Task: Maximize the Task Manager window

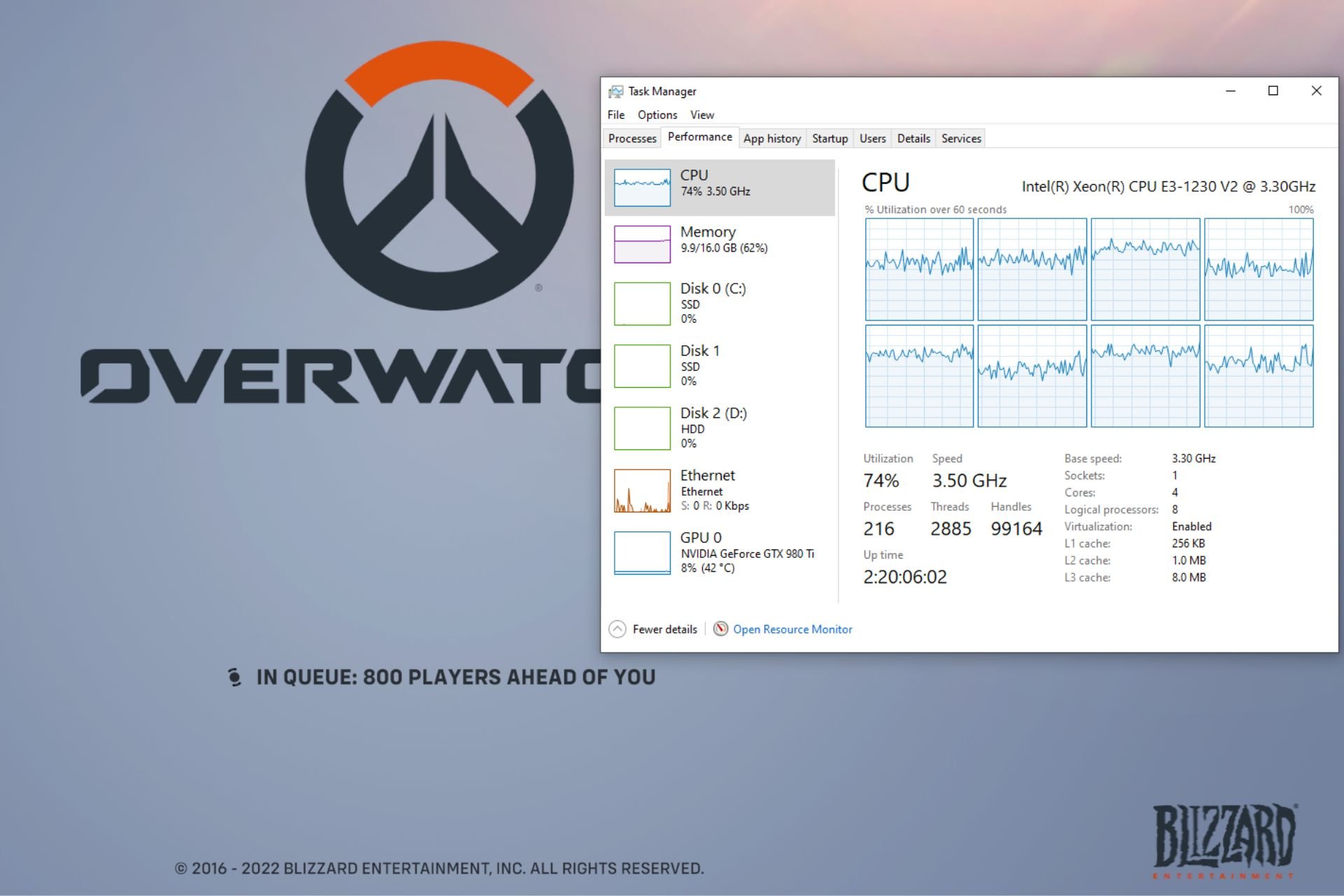Action: coord(1273,91)
